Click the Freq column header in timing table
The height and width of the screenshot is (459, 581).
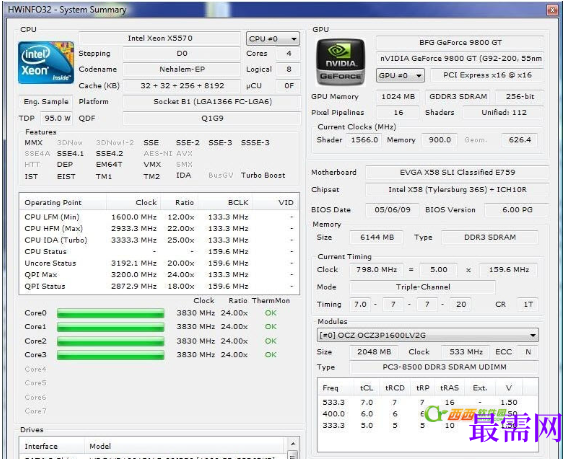click(335, 388)
